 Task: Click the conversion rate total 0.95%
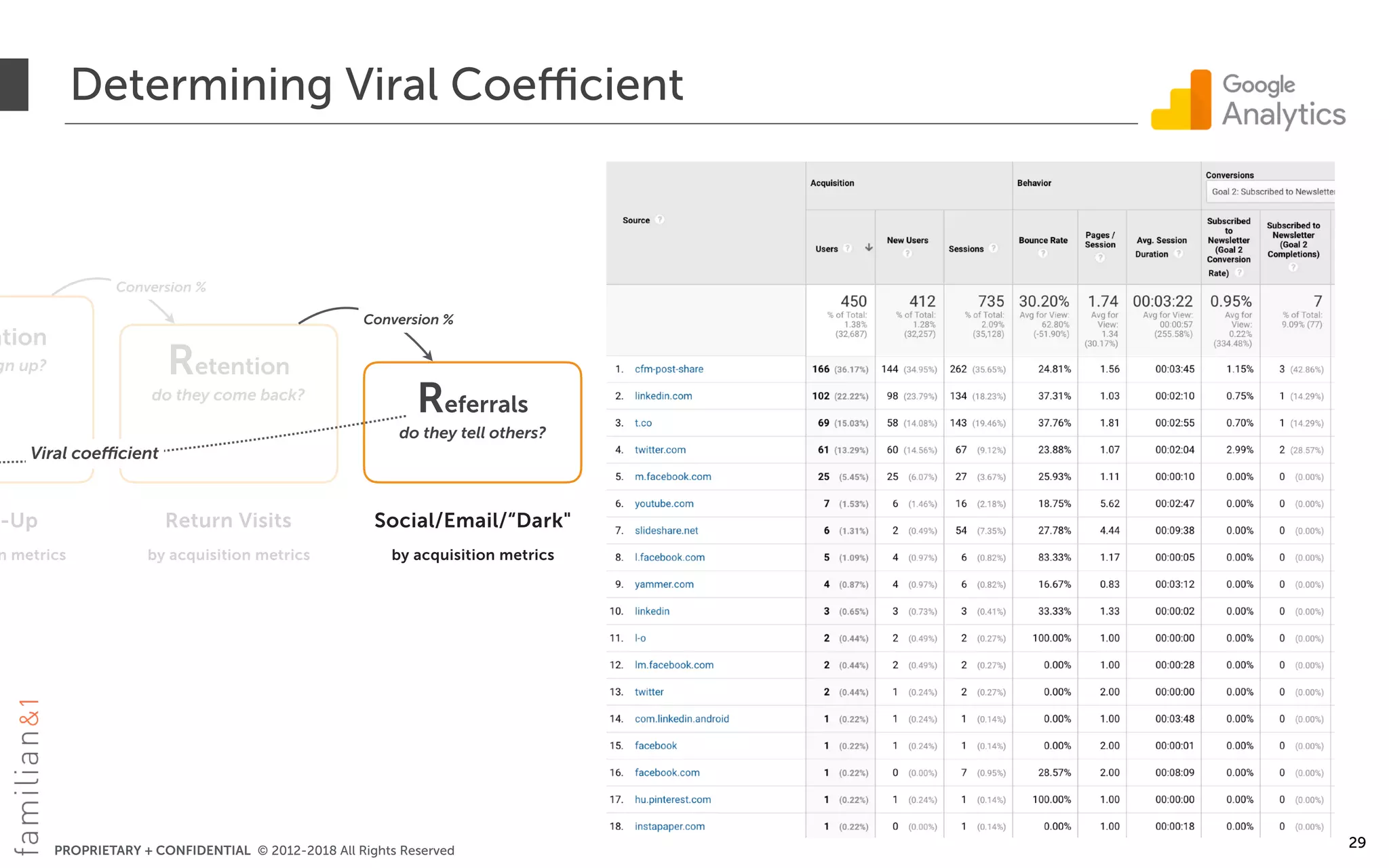click(x=1231, y=301)
